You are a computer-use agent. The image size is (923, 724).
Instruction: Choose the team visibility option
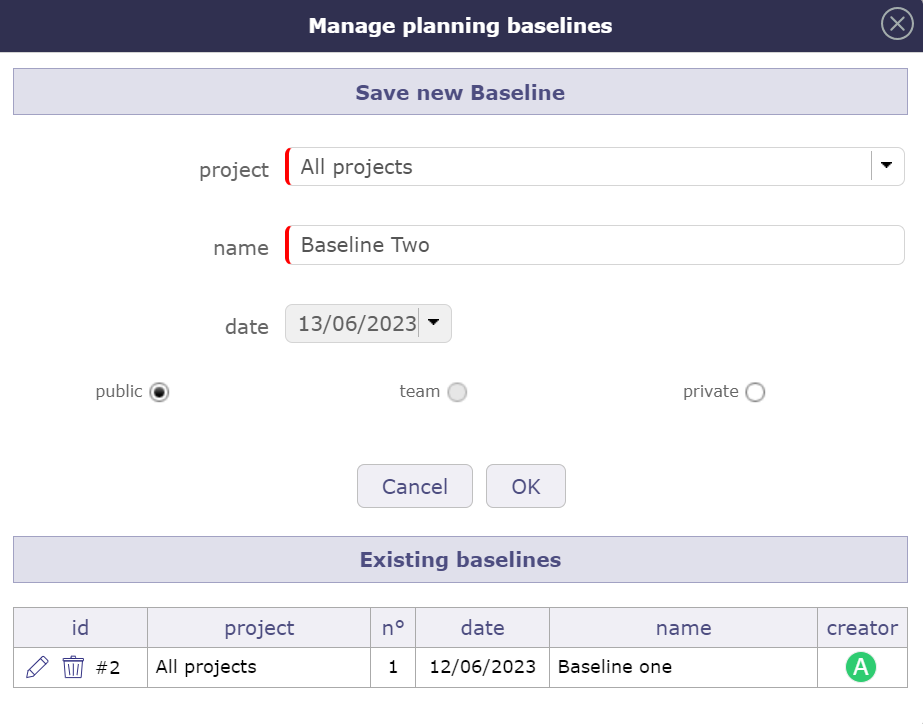coord(457,392)
